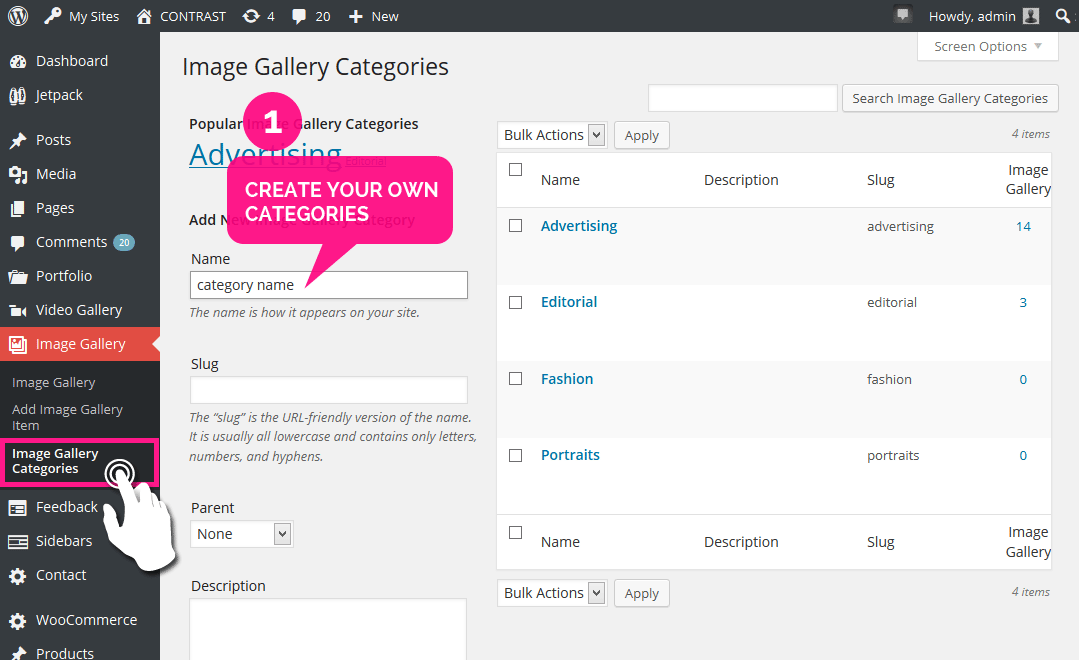Tick the checkbox for Advertising category
The height and width of the screenshot is (660, 1079).
pos(516,226)
